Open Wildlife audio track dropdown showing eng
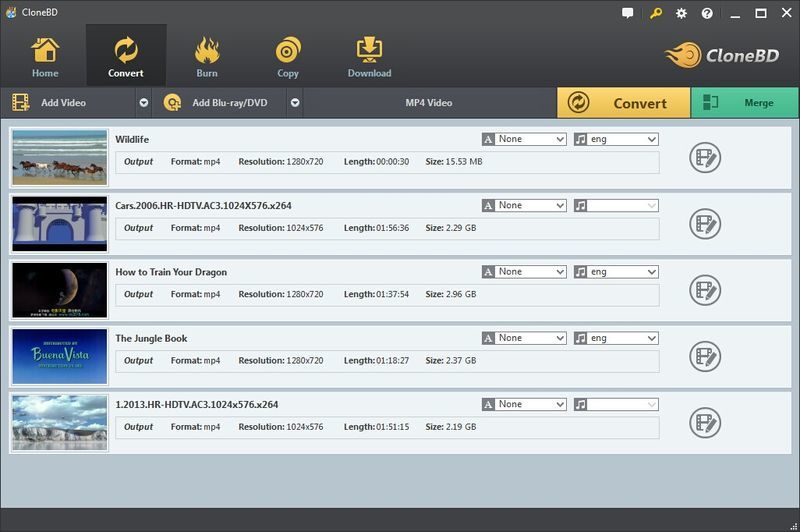800x532 pixels. (622, 139)
